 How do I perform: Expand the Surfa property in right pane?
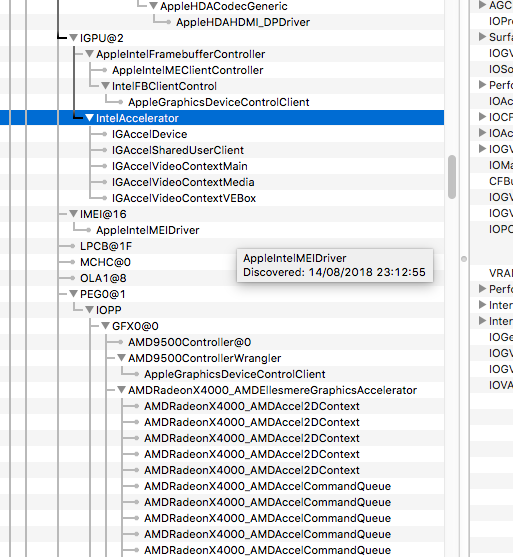[x=482, y=37]
